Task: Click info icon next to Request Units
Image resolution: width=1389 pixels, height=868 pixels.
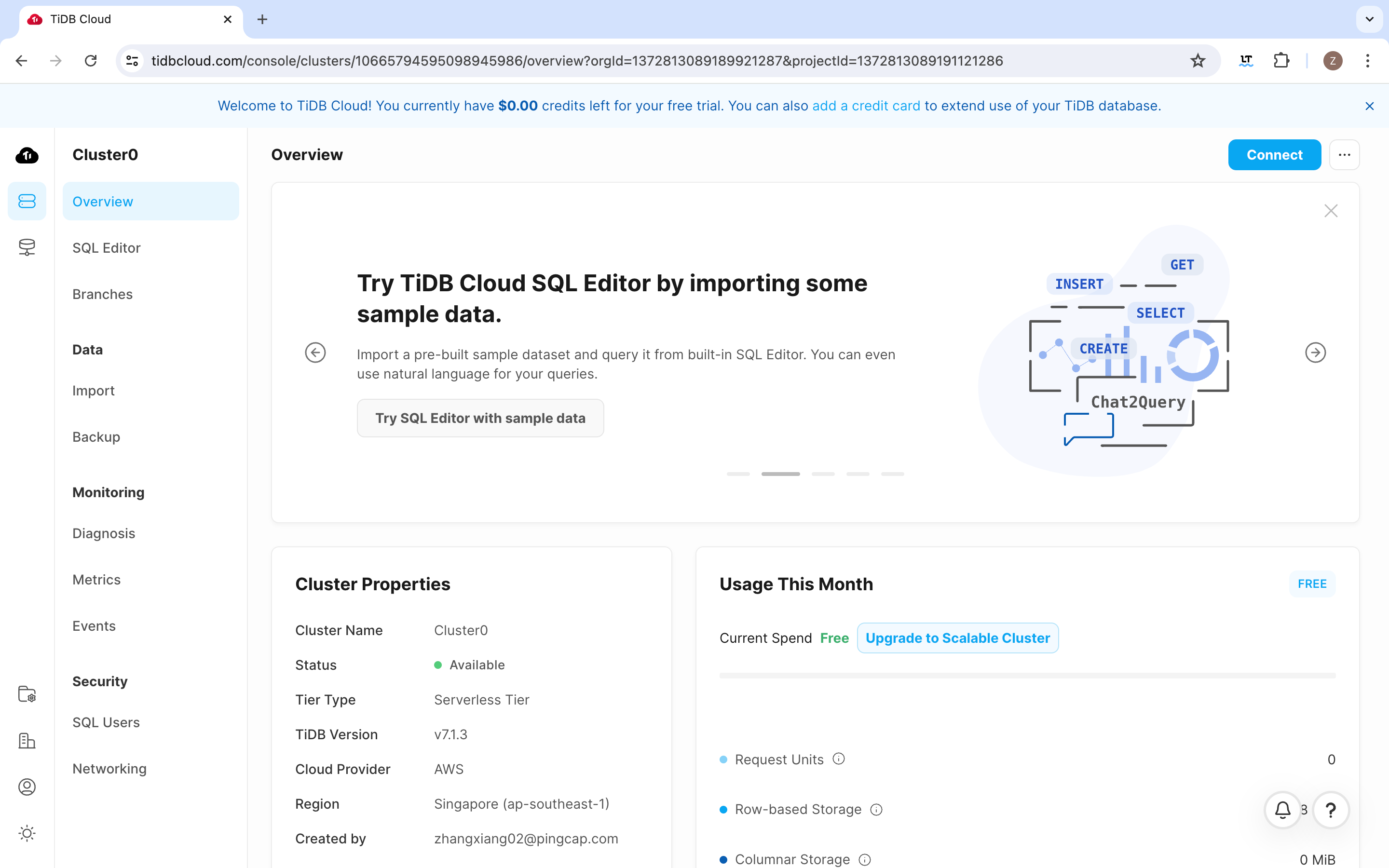Action: pos(839,759)
